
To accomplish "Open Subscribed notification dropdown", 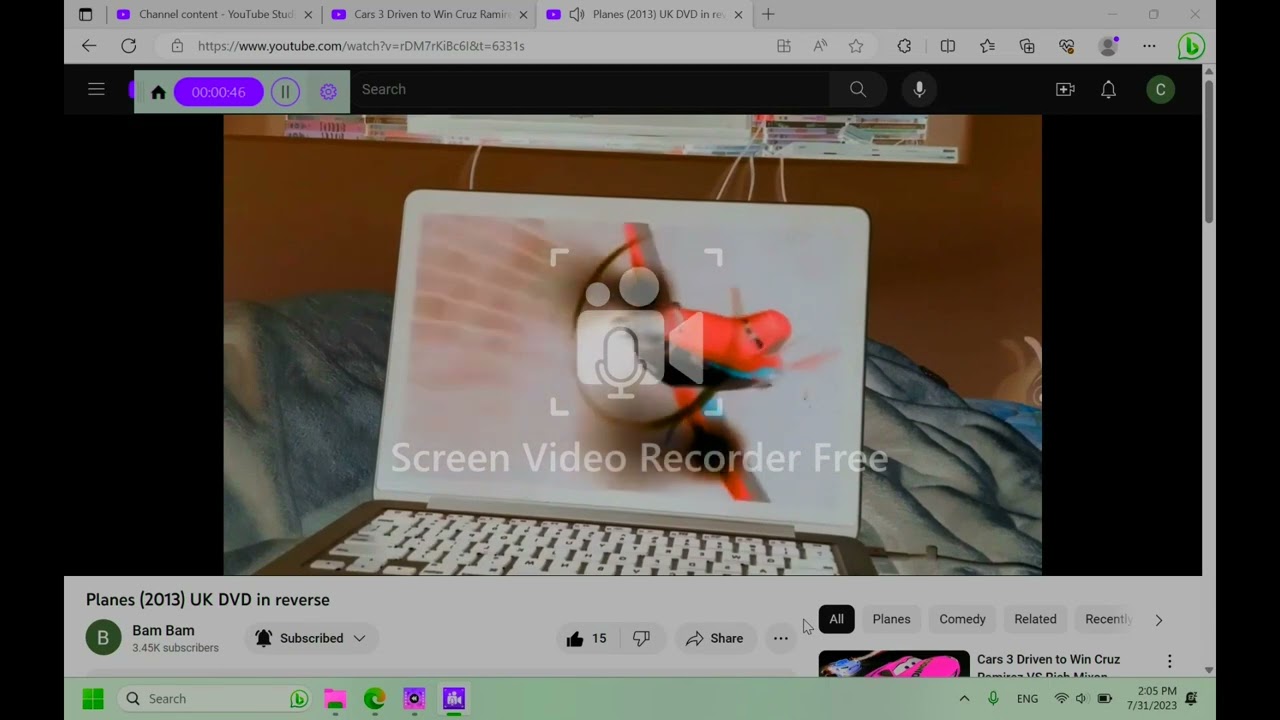I will pos(311,639).
